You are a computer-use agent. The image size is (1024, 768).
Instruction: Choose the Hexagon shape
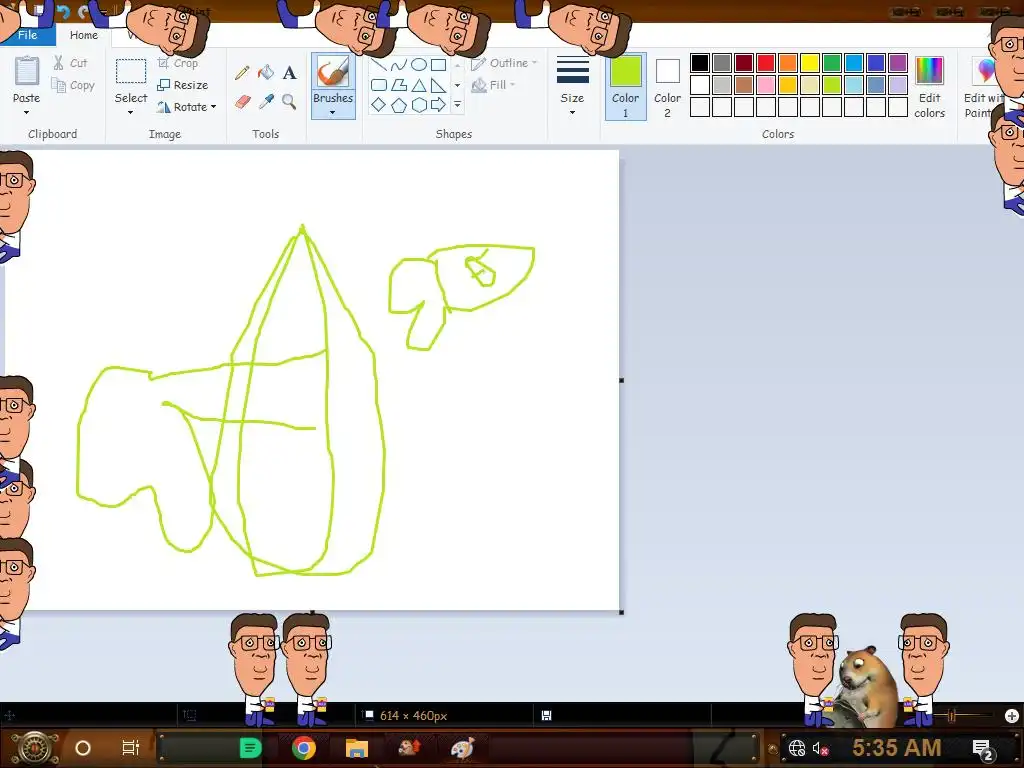click(419, 104)
